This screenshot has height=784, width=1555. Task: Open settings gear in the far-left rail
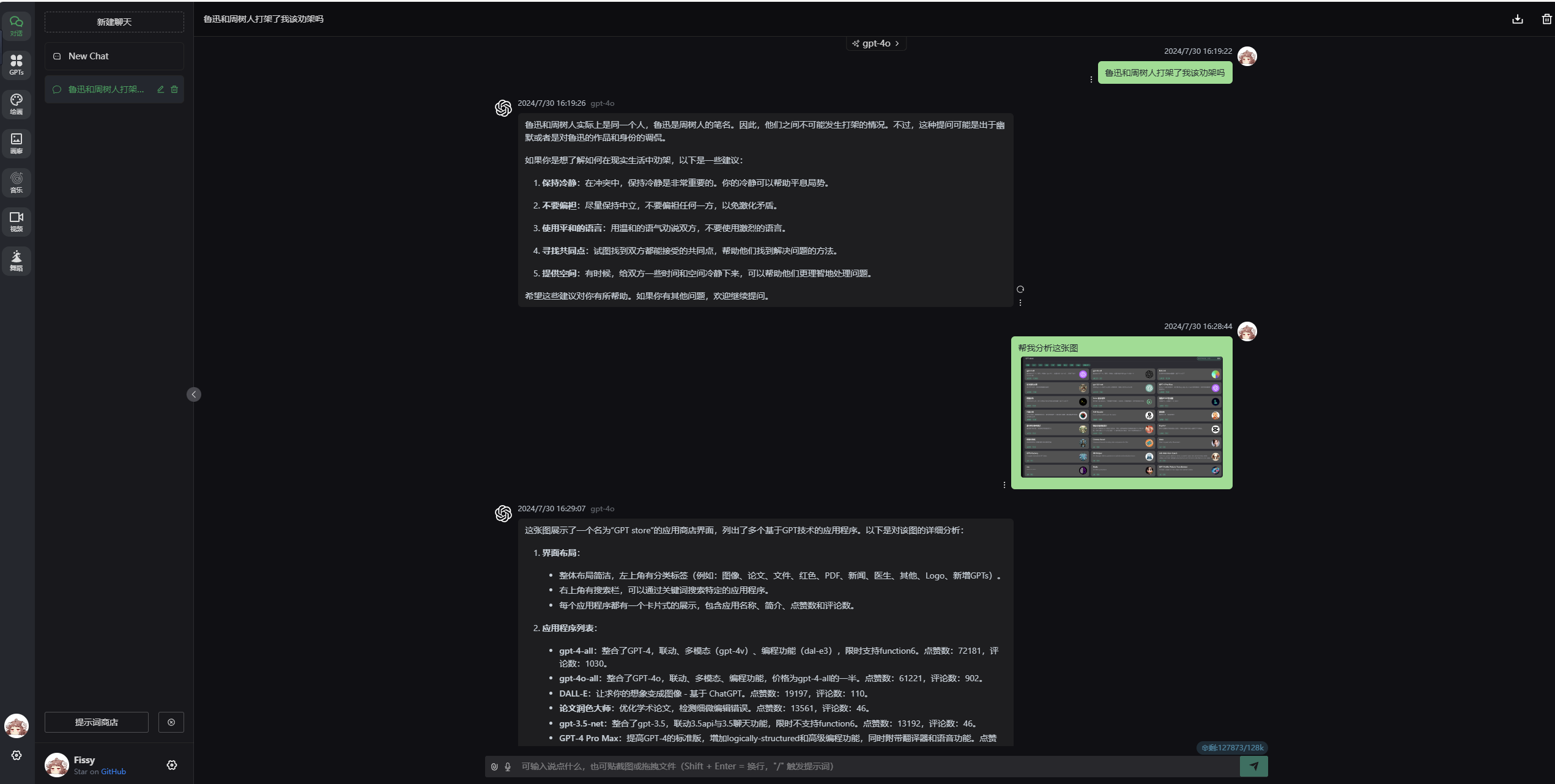(x=17, y=755)
